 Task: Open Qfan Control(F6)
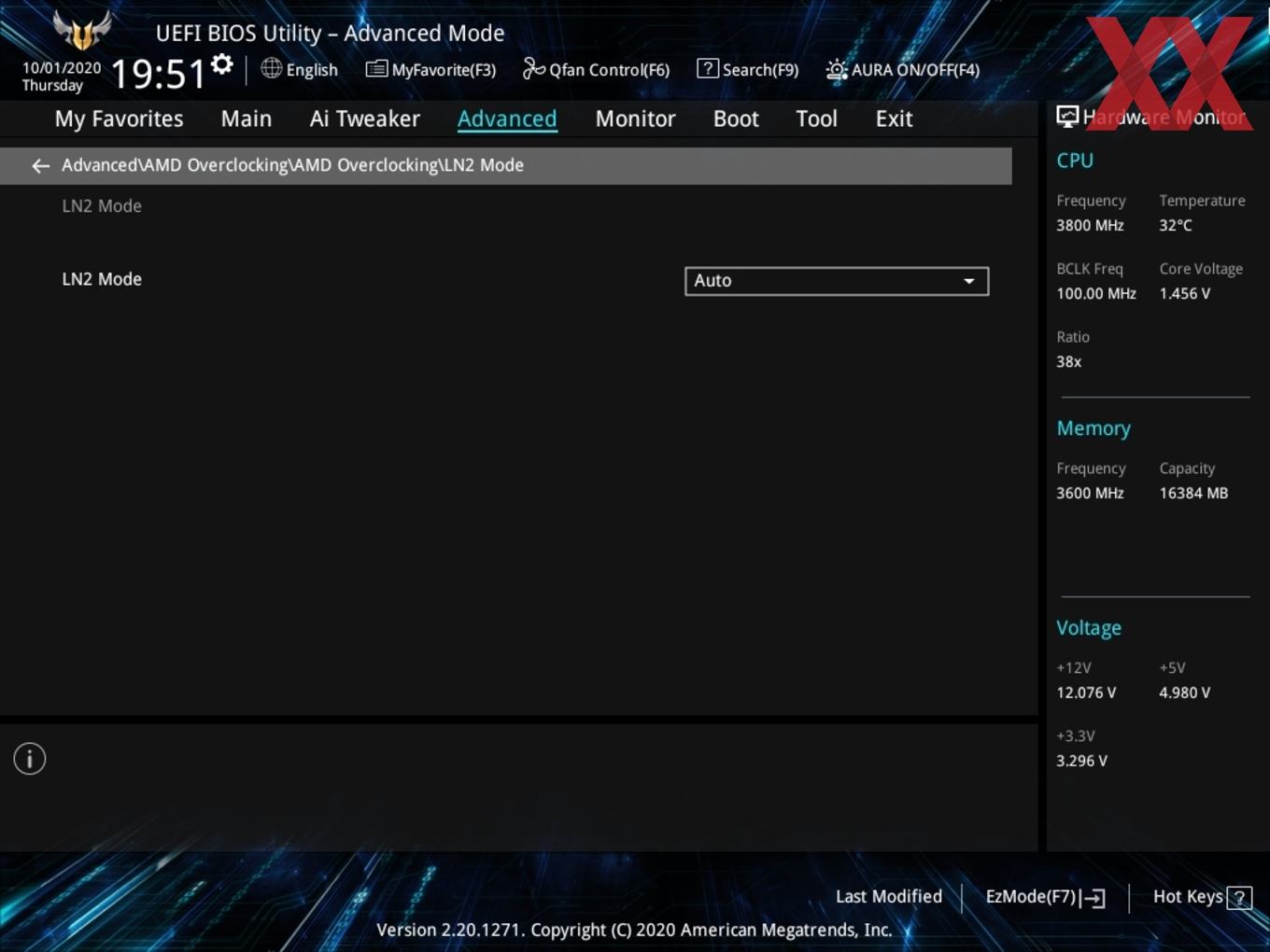coord(596,69)
